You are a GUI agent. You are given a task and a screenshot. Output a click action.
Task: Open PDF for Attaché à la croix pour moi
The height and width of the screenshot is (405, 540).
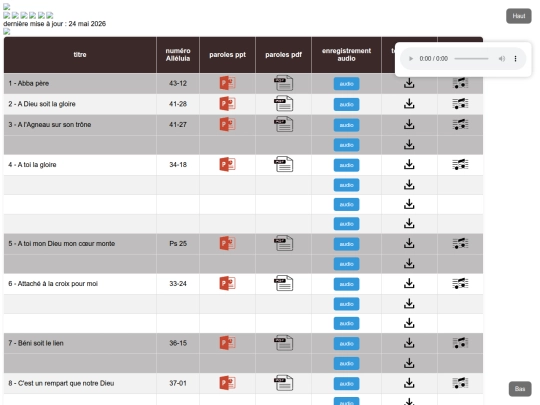(x=283, y=283)
